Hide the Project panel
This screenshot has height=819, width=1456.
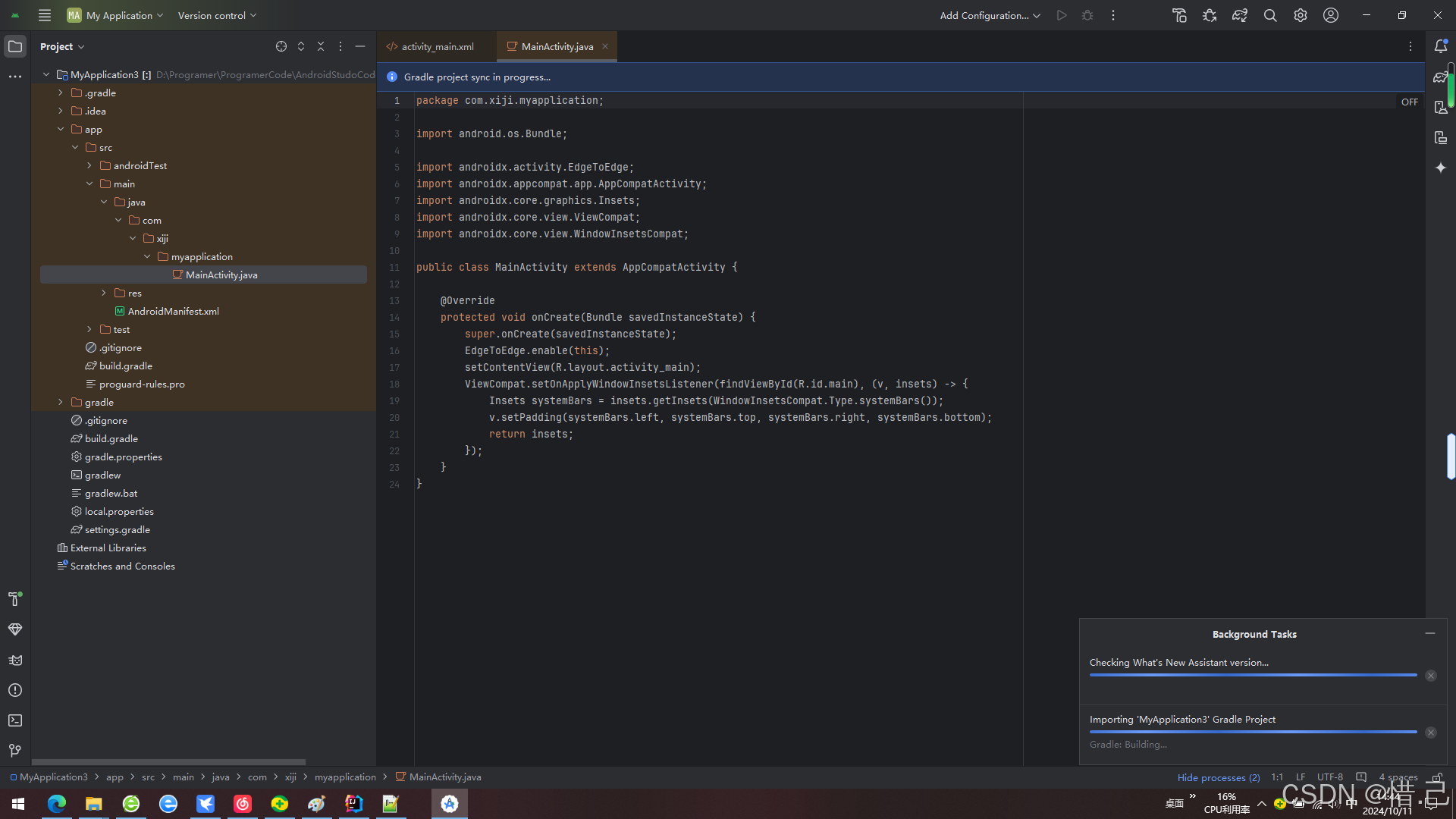[360, 46]
